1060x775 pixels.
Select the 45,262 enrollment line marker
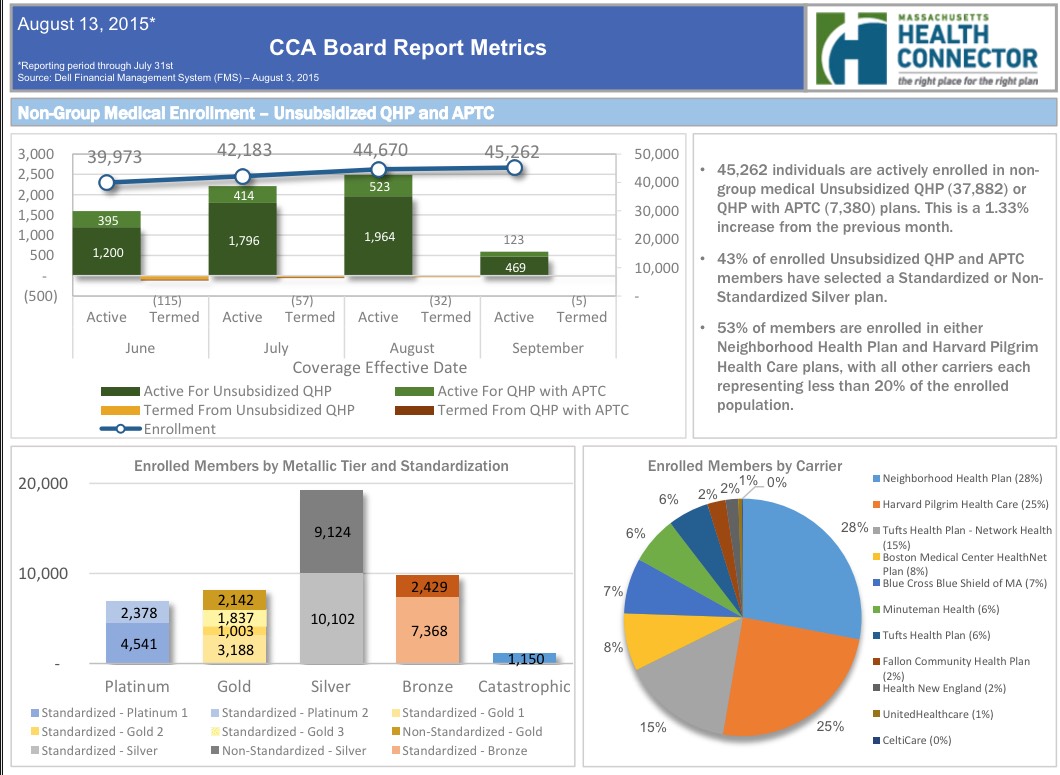pyautogui.click(x=514, y=168)
